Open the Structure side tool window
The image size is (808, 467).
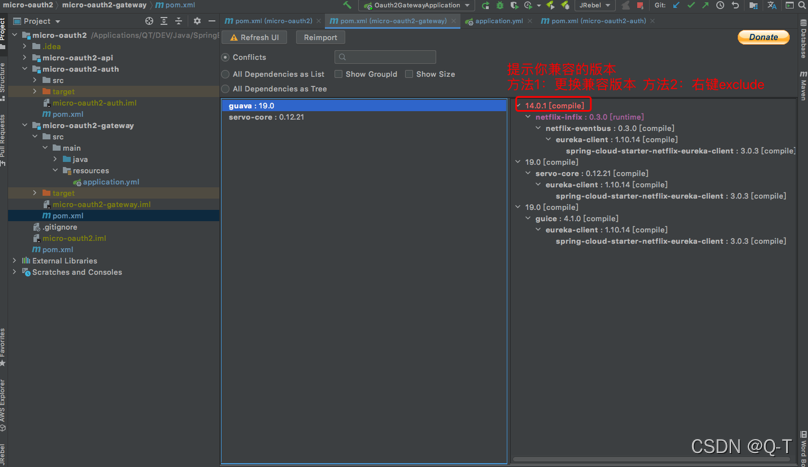click(3, 81)
